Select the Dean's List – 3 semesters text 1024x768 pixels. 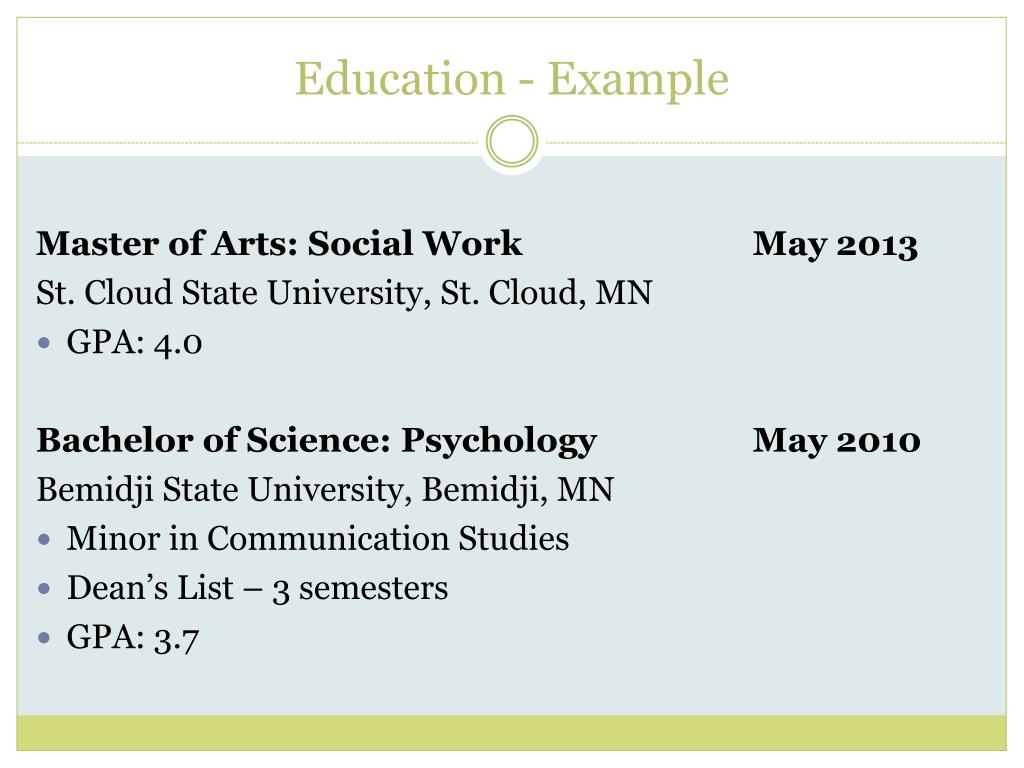point(257,588)
